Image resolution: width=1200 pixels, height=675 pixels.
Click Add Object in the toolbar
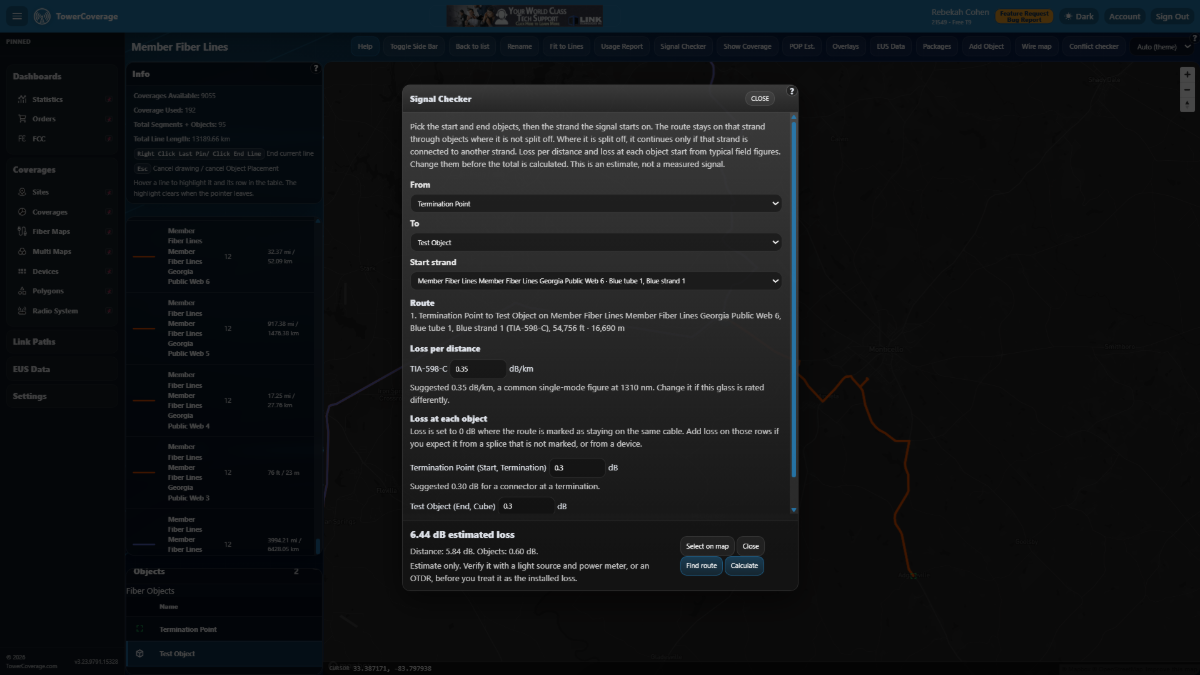tap(987, 46)
